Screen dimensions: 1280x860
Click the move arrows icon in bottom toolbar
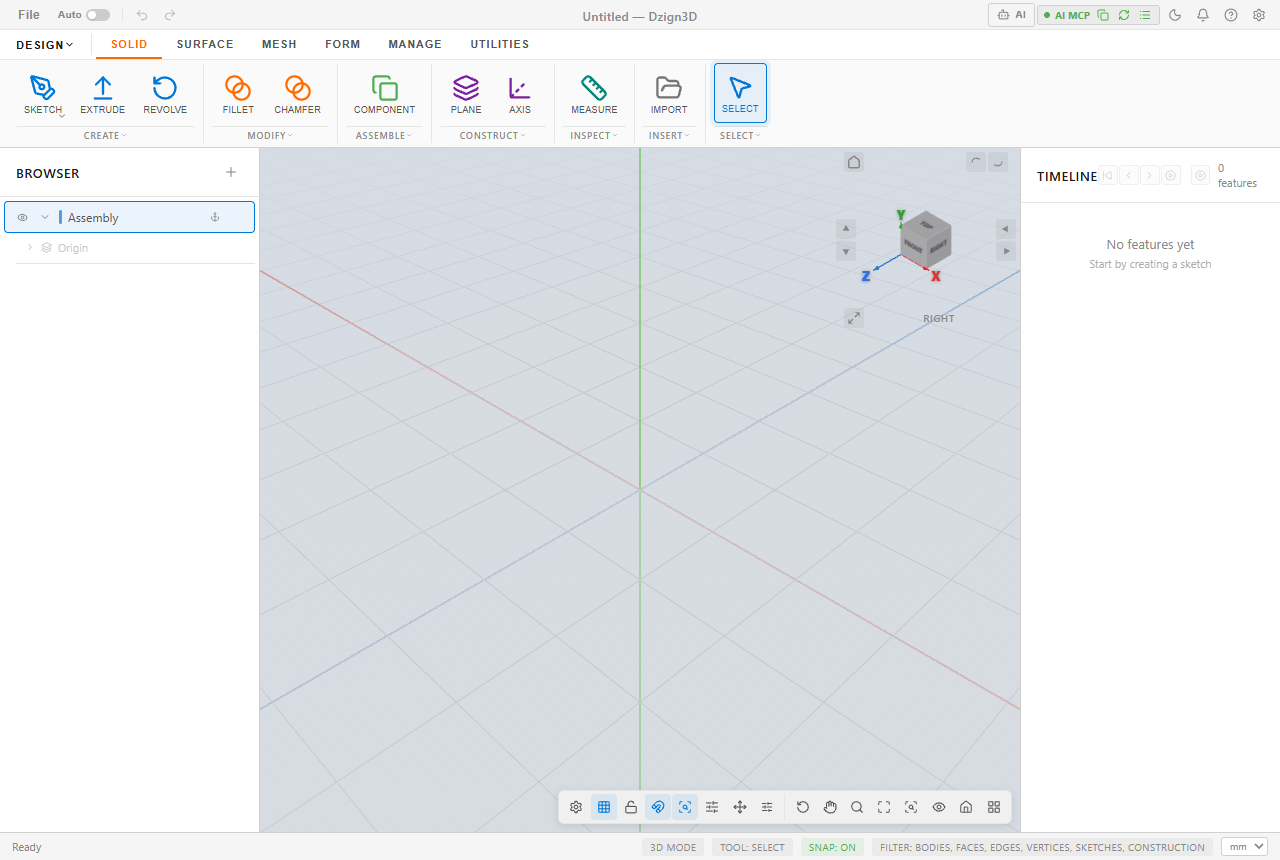[x=740, y=807]
